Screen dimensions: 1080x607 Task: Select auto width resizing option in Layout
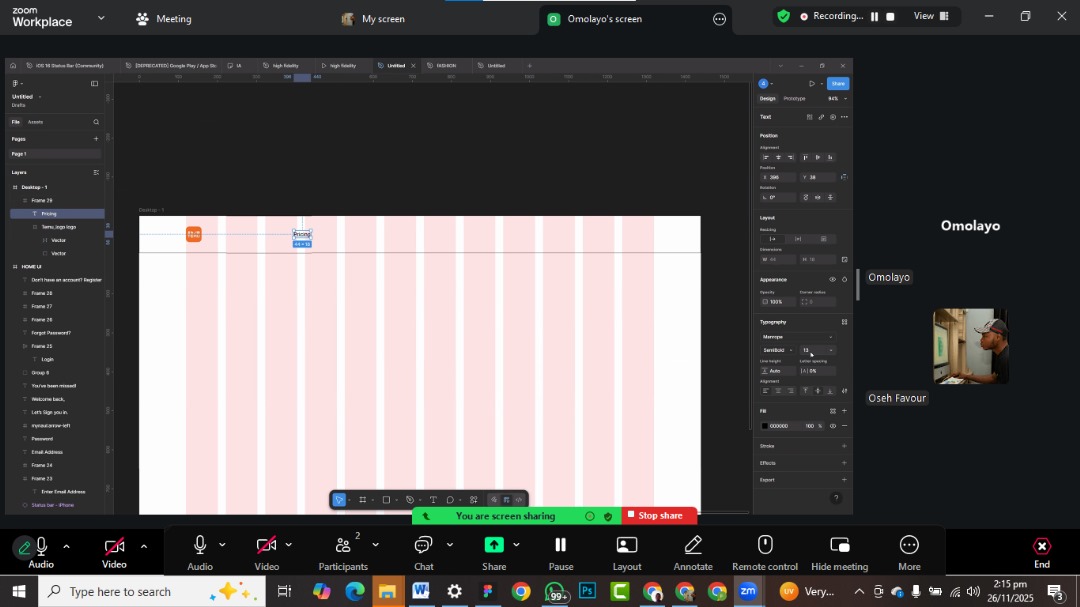(772, 239)
